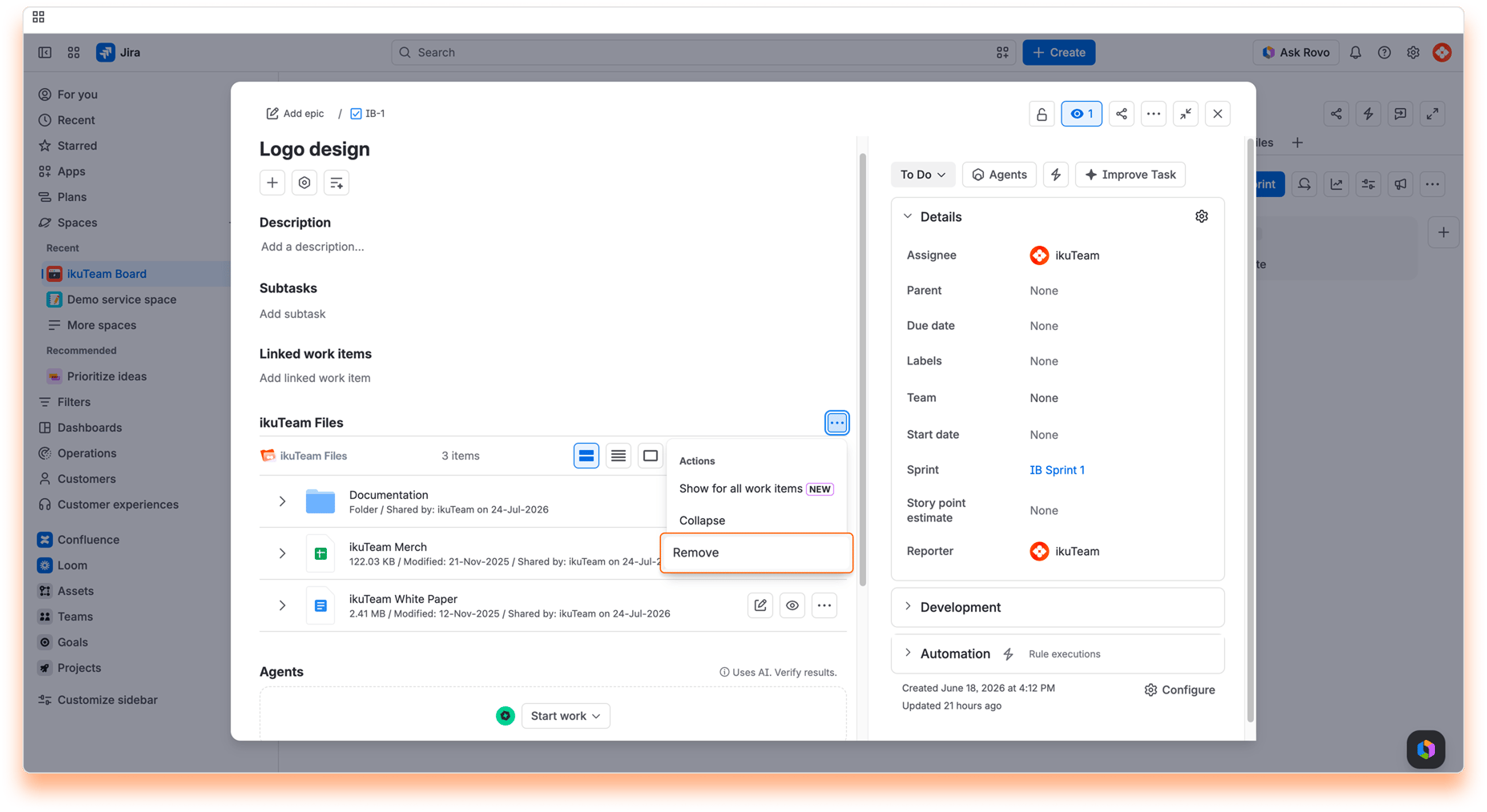The width and height of the screenshot is (1487, 812).
Task: Toggle the watch button showing 1 watcher
Action: click(x=1081, y=114)
